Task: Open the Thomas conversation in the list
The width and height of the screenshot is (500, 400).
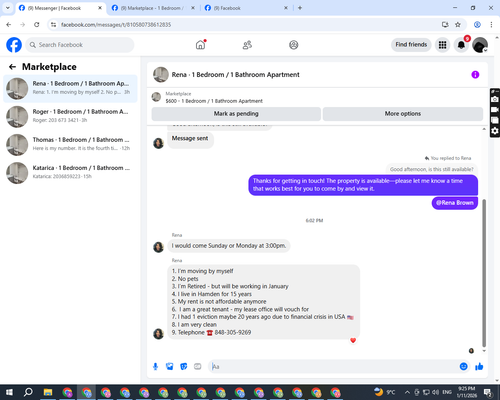Action: pyautogui.click(x=70, y=145)
